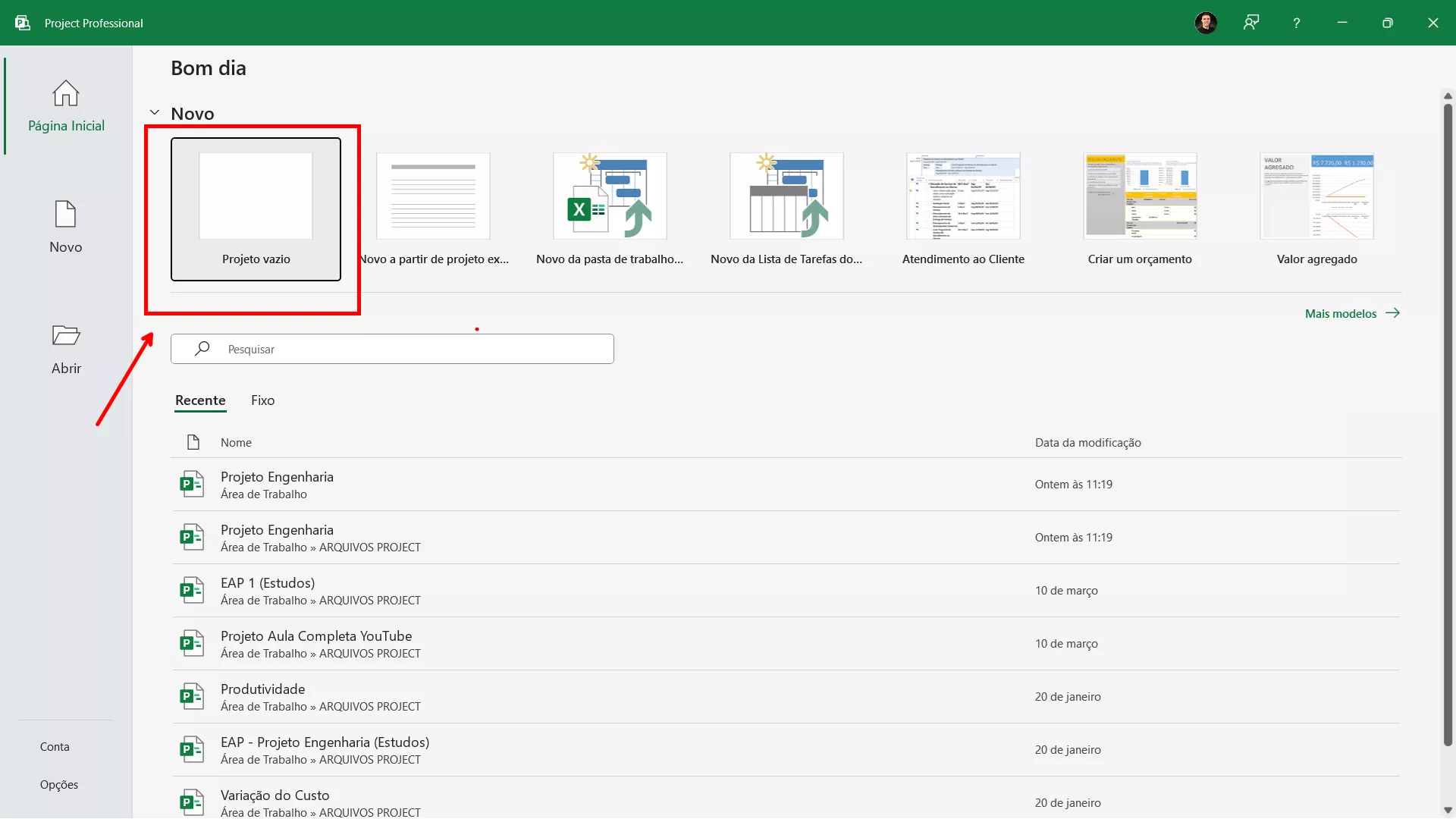Open Opções in the sidebar
This screenshot has width=1456, height=819.
click(59, 785)
